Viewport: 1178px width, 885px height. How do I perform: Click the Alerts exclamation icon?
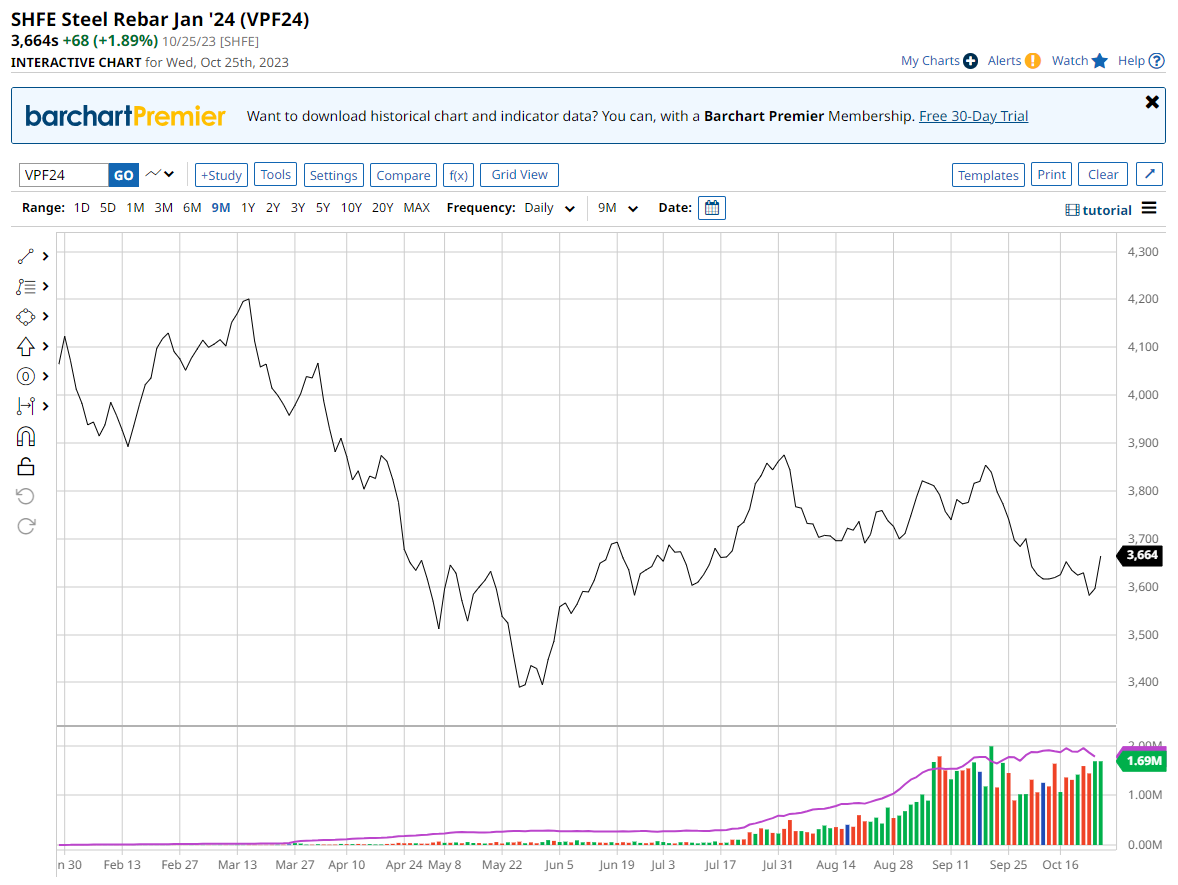(x=1033, y=61)
